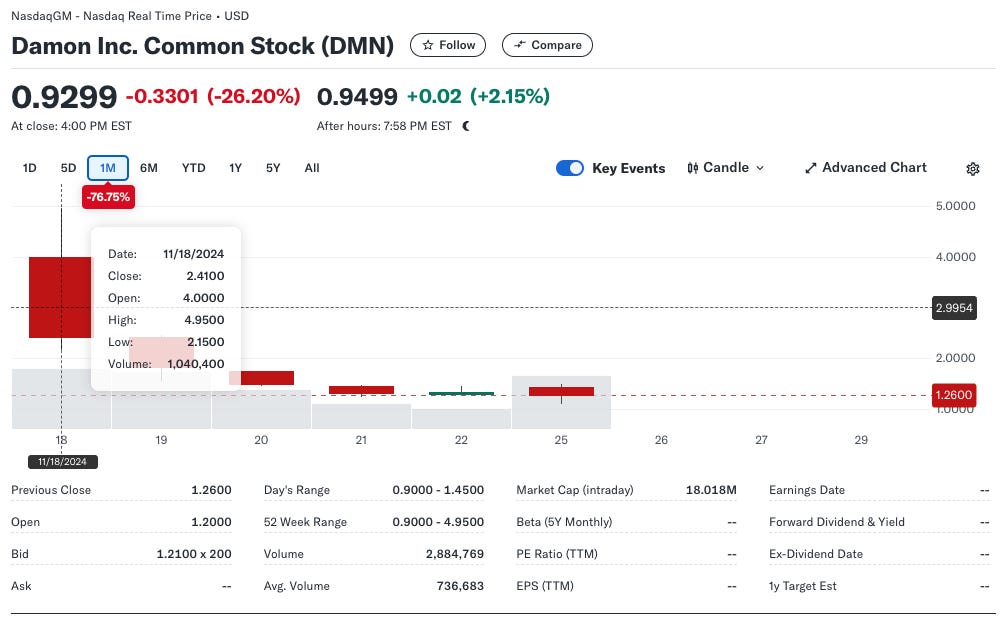Click the November 20 red candle
This screenshot has height=624, width=1001.
click(261, 378)
